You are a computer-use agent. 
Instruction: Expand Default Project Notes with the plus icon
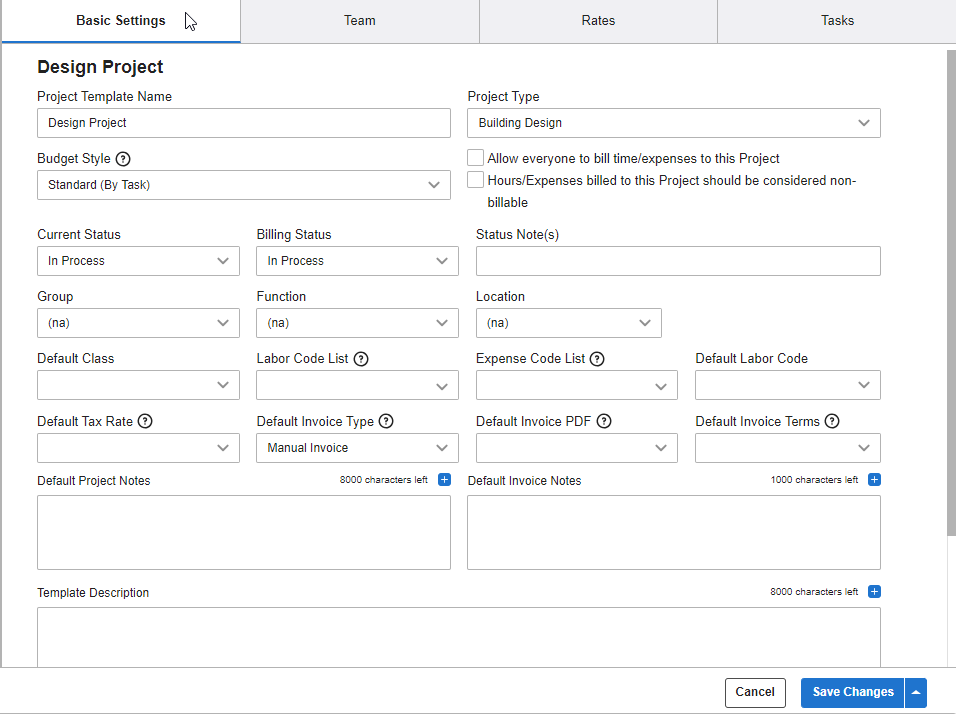click(444, 479)
